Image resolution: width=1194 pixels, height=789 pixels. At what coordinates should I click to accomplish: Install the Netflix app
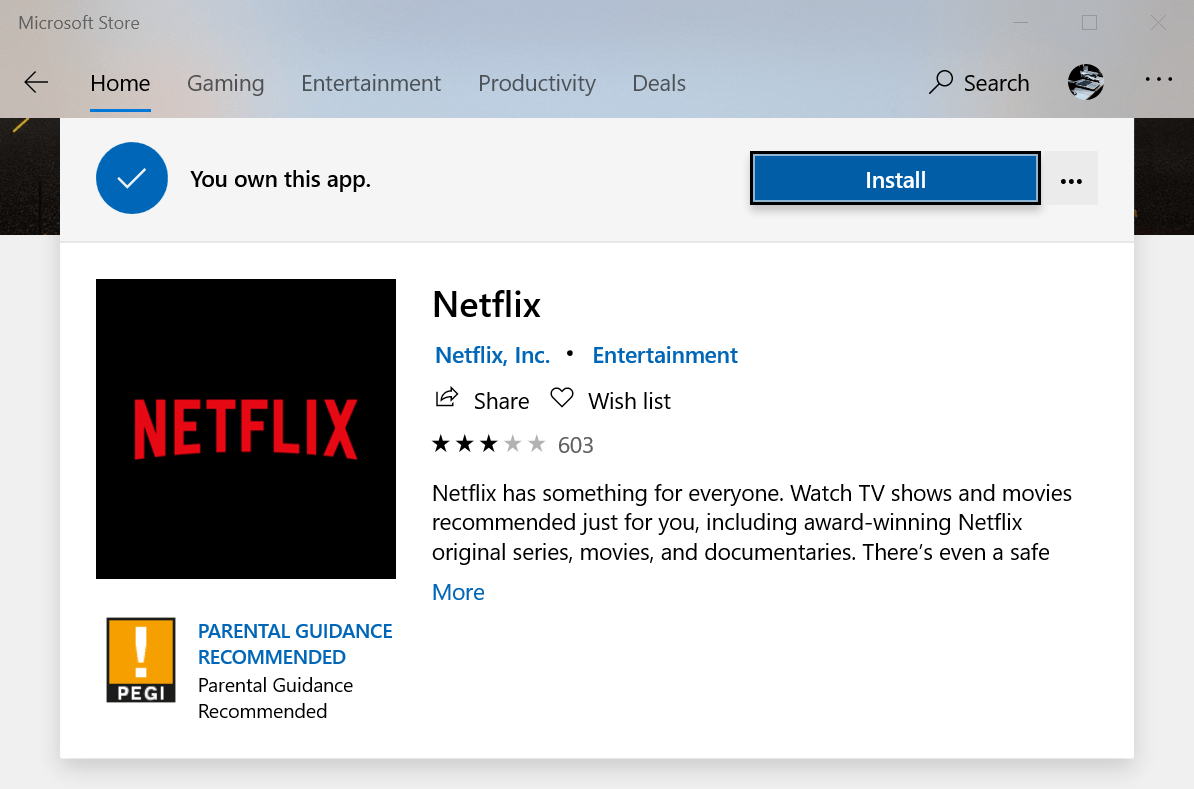(x=896, y=179)
